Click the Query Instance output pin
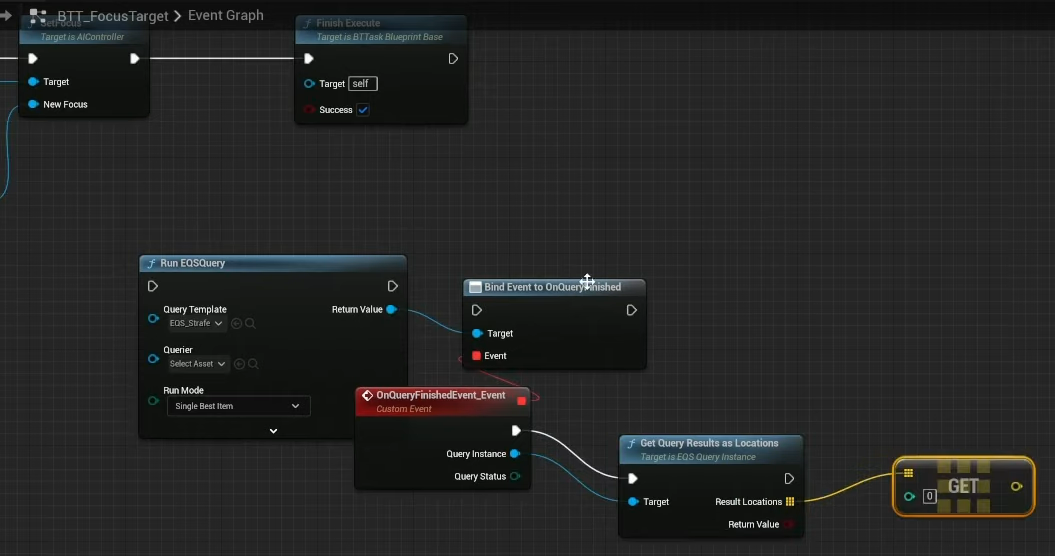The width and height of the screenshot is (1055, 556). click(x=515, y=454)
